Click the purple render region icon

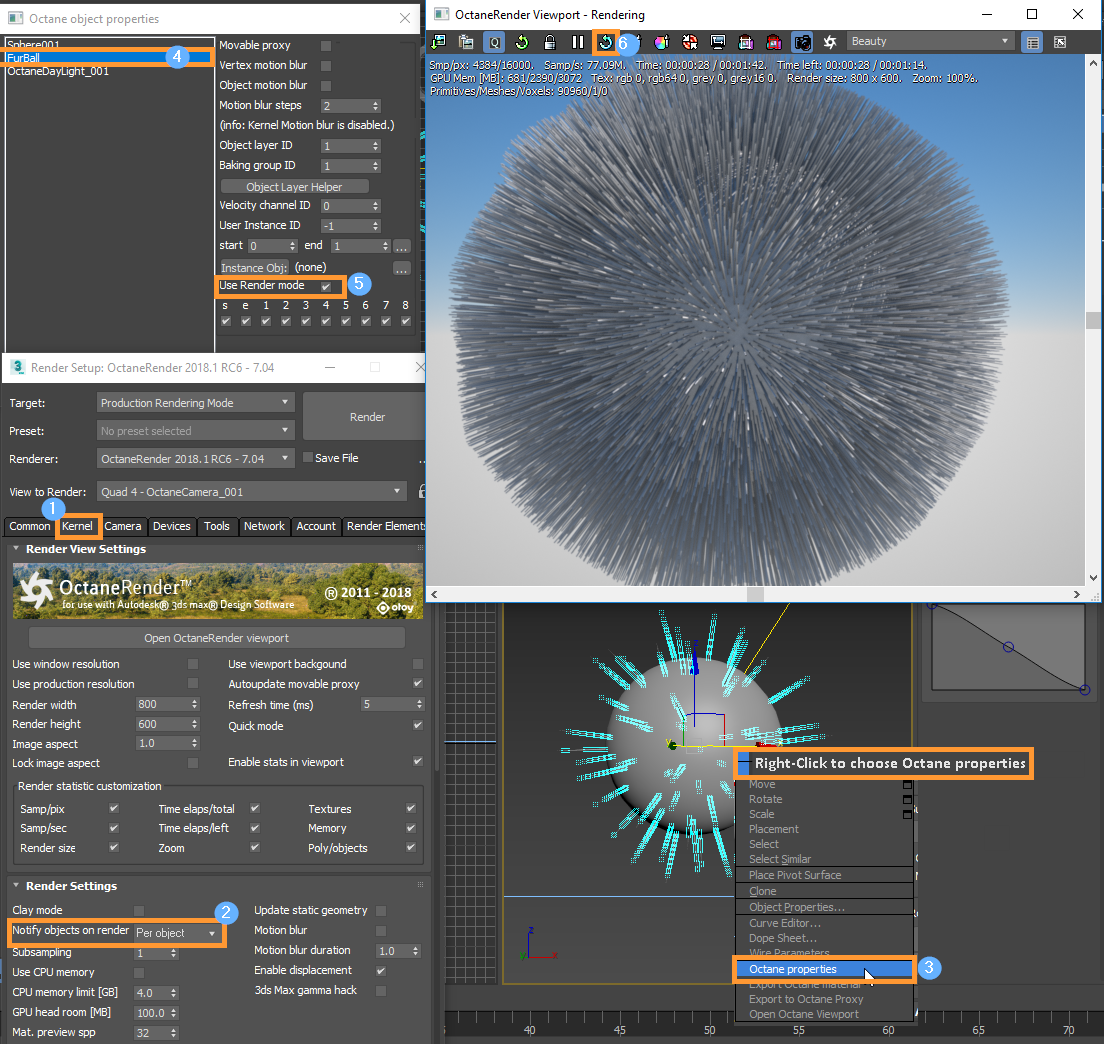[746, 42]
